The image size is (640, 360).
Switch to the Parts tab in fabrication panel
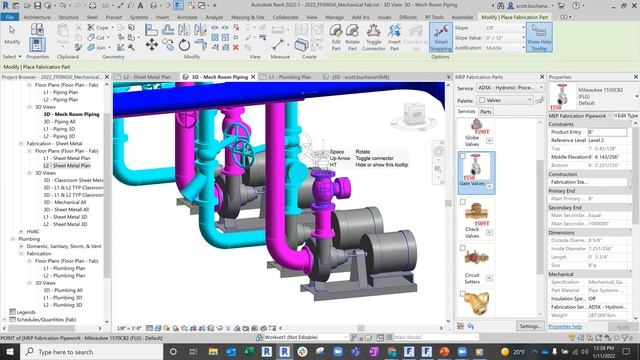[x=485, y=111]
